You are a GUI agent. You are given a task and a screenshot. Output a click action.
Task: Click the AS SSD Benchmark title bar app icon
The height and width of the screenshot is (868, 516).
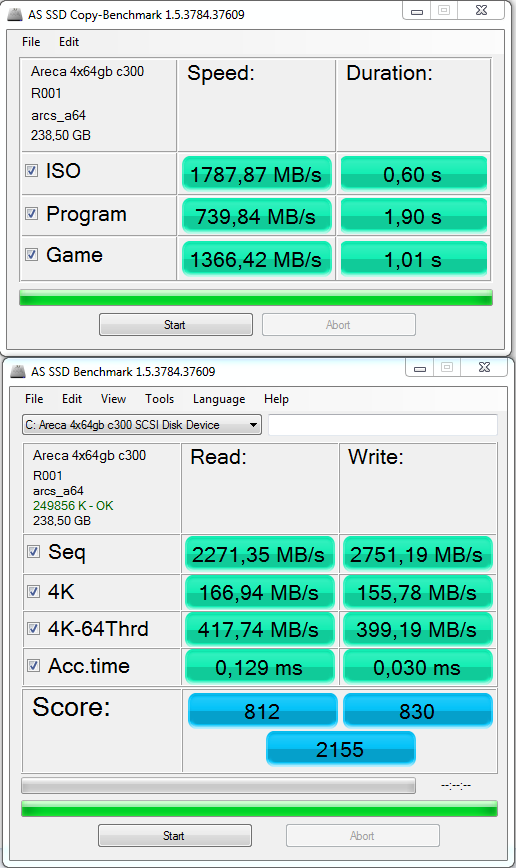[x=18, y=371]
